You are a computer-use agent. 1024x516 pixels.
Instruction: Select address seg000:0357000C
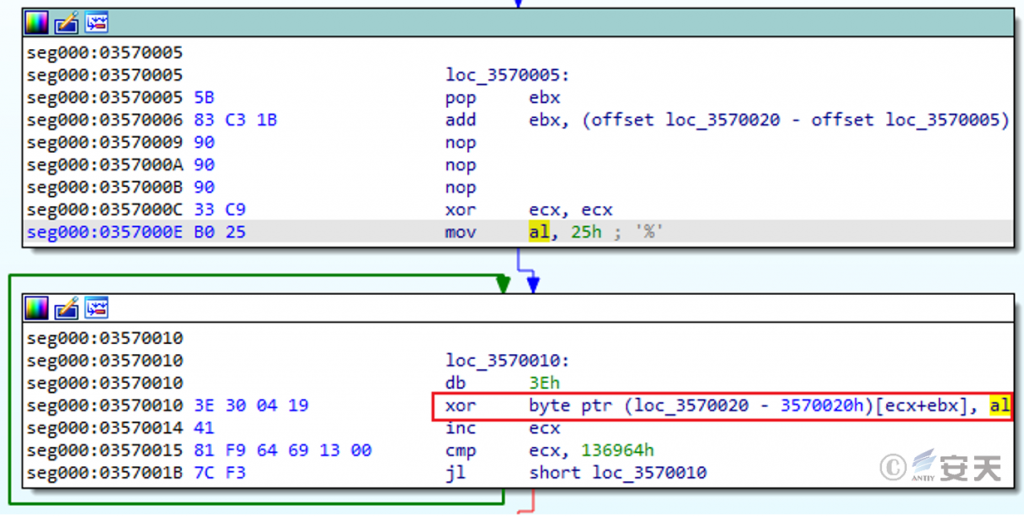click(104, 210)
